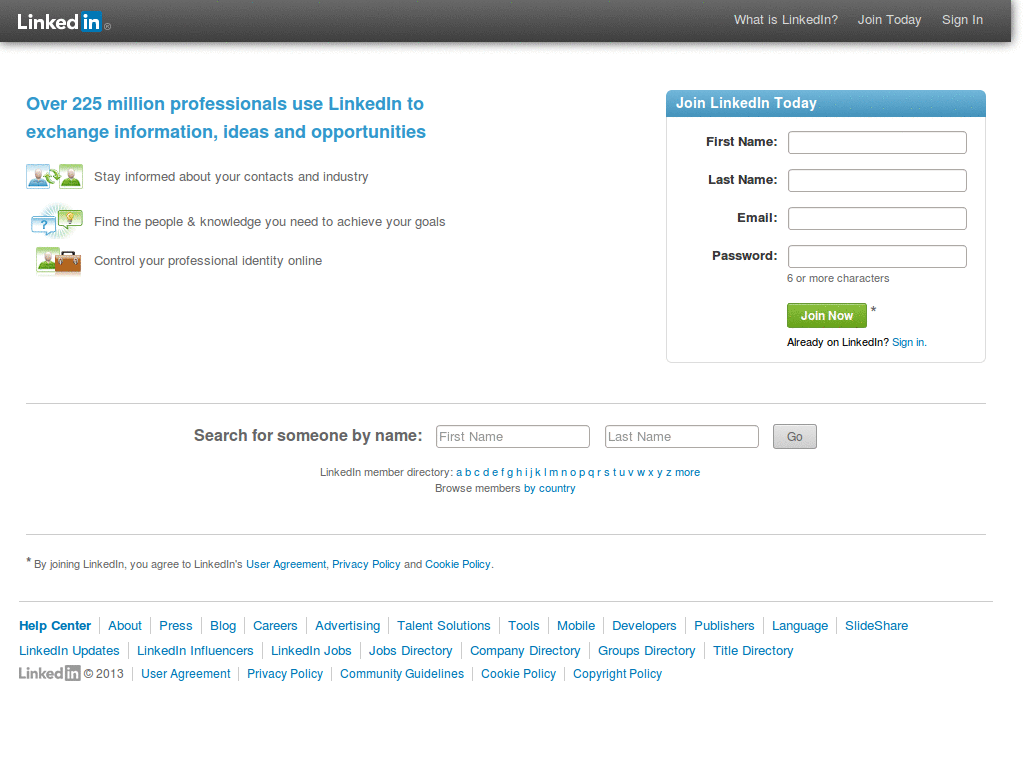Open member directory letter m
The width and height of the screenshot is (1024, 768).
tap(554, 472)
